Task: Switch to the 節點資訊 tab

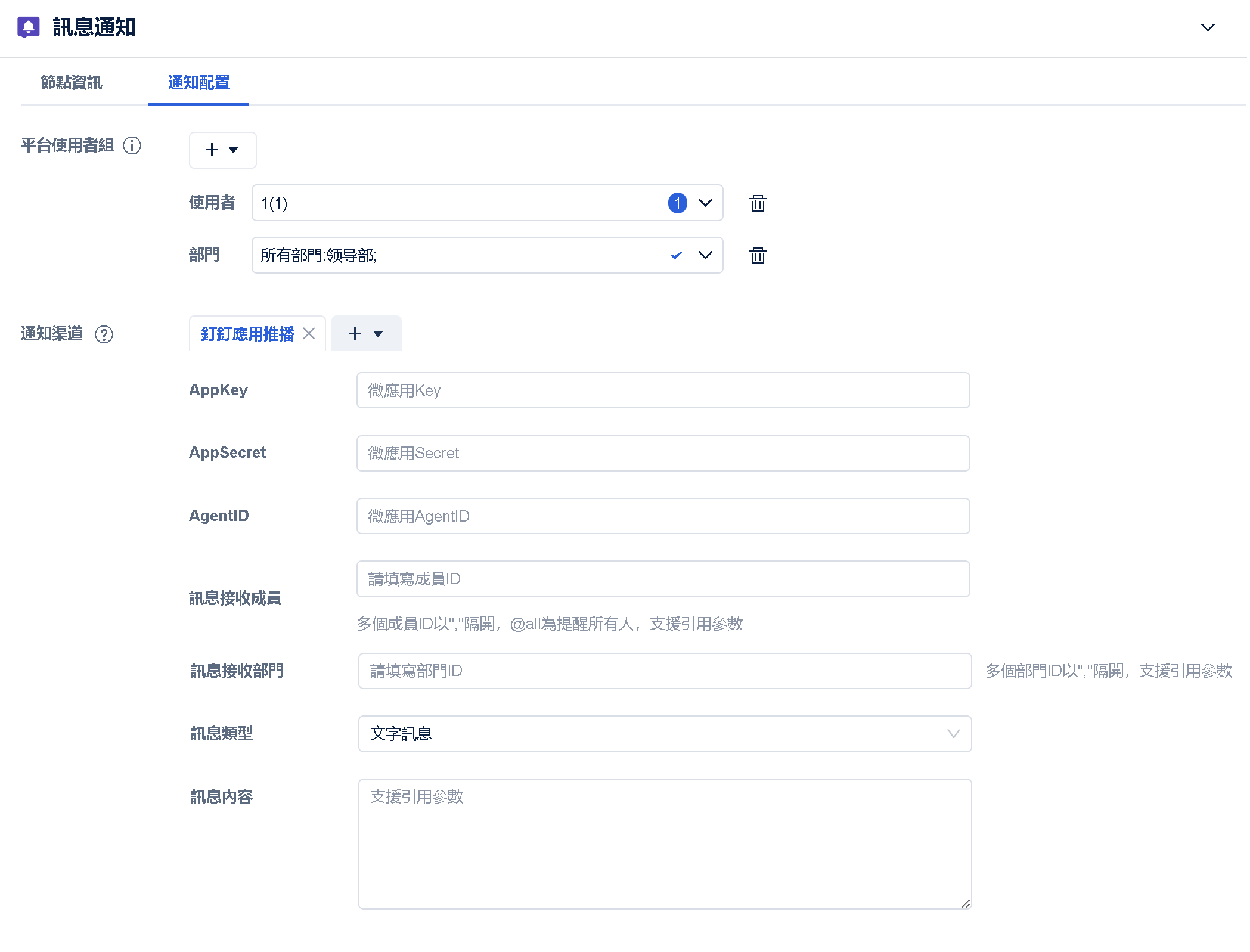Action: [72, 82]
